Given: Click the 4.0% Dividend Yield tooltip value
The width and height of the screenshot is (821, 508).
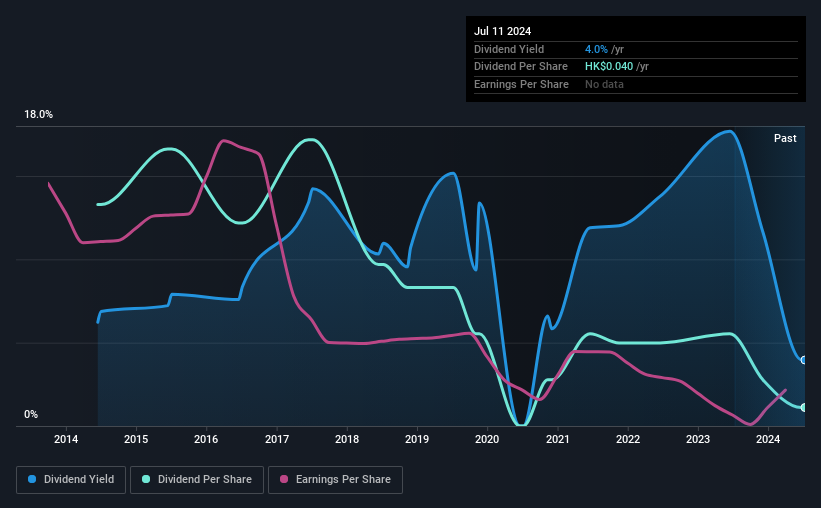Looking at the screenshot, I should click(x=596, y=49).
